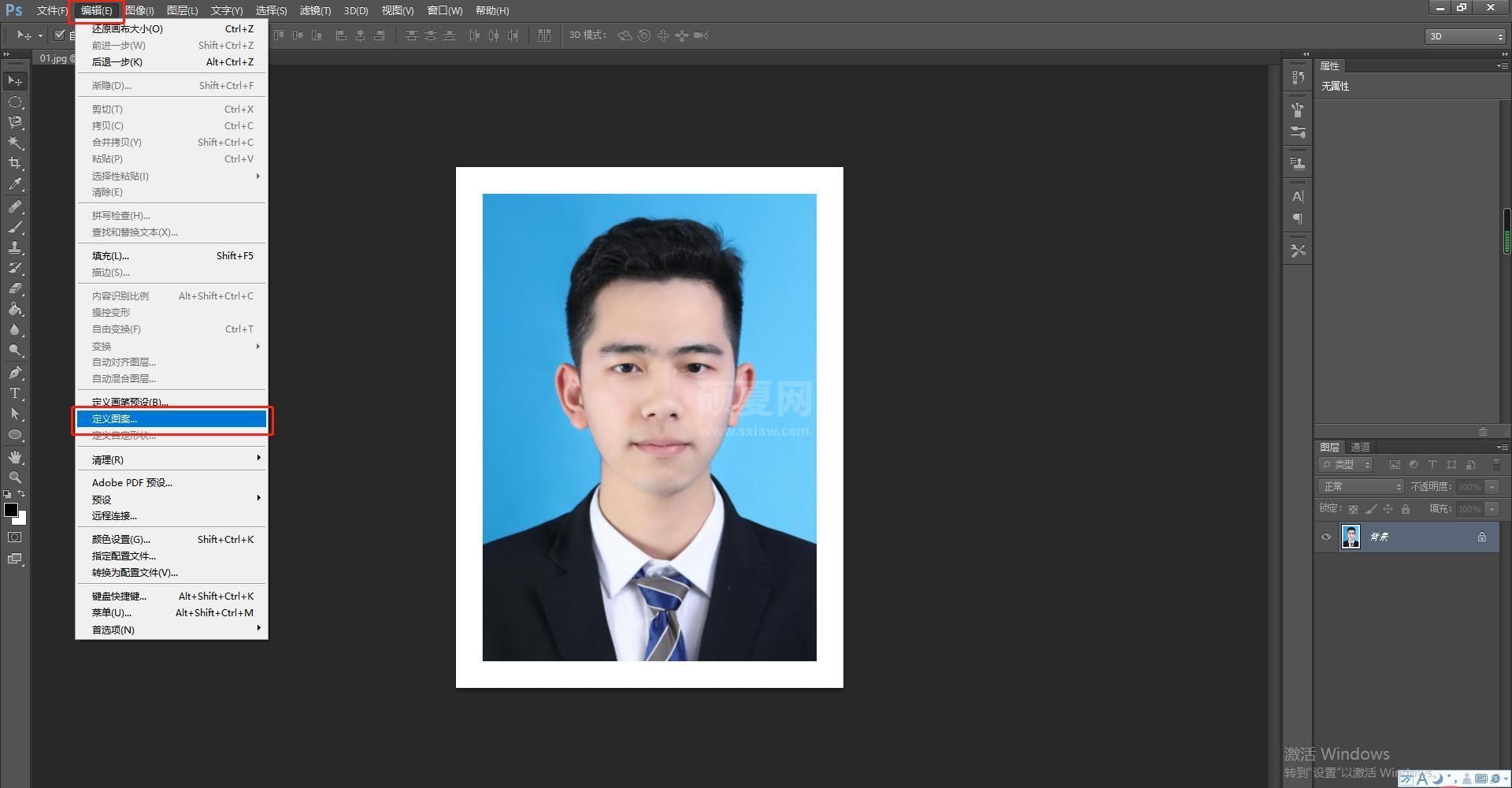Switch to the 通道 tab
Screen dimensions: 1512x788
pos(1360,447)
